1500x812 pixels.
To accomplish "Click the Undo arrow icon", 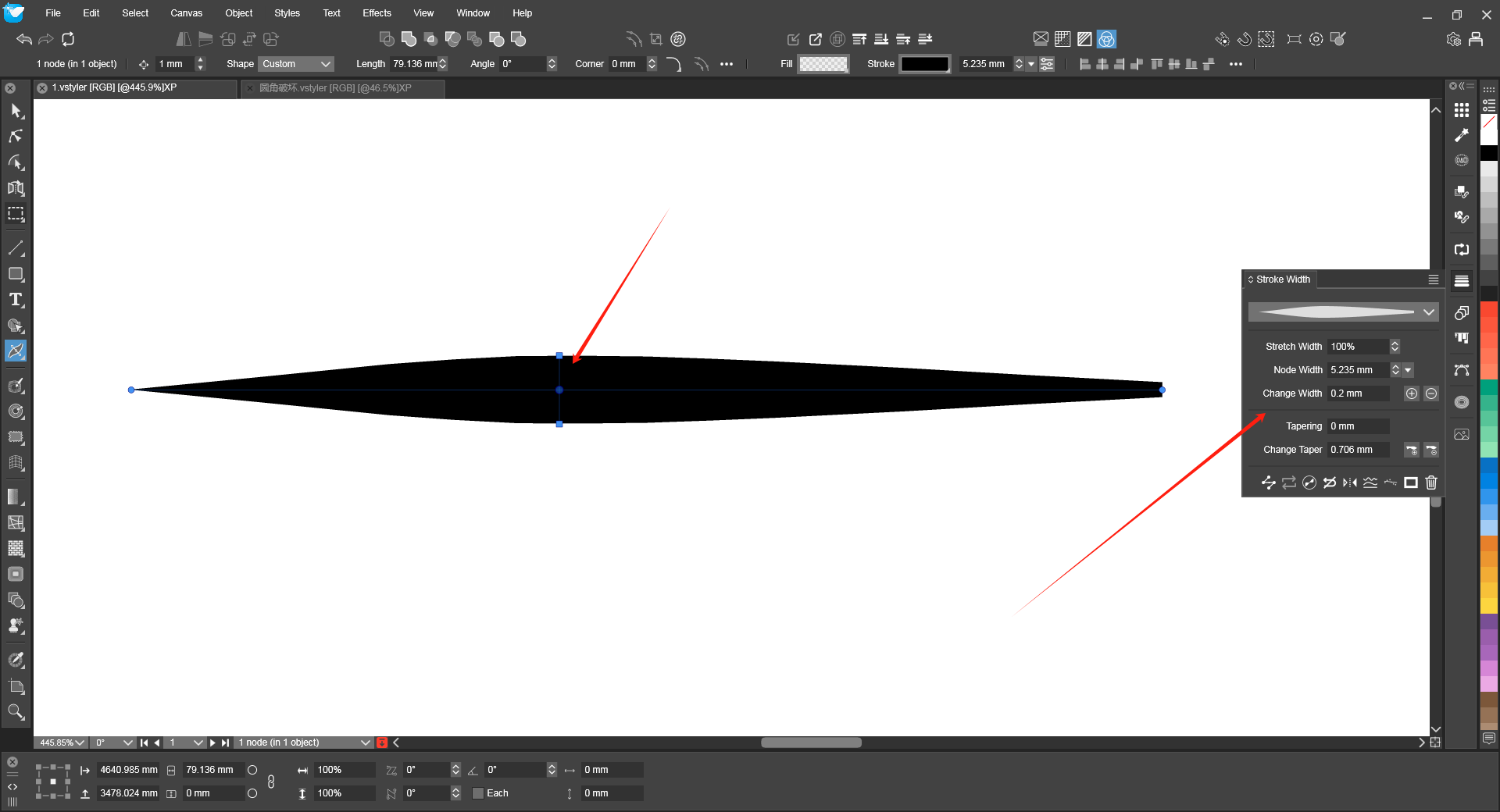I will (x=24, y=39).
